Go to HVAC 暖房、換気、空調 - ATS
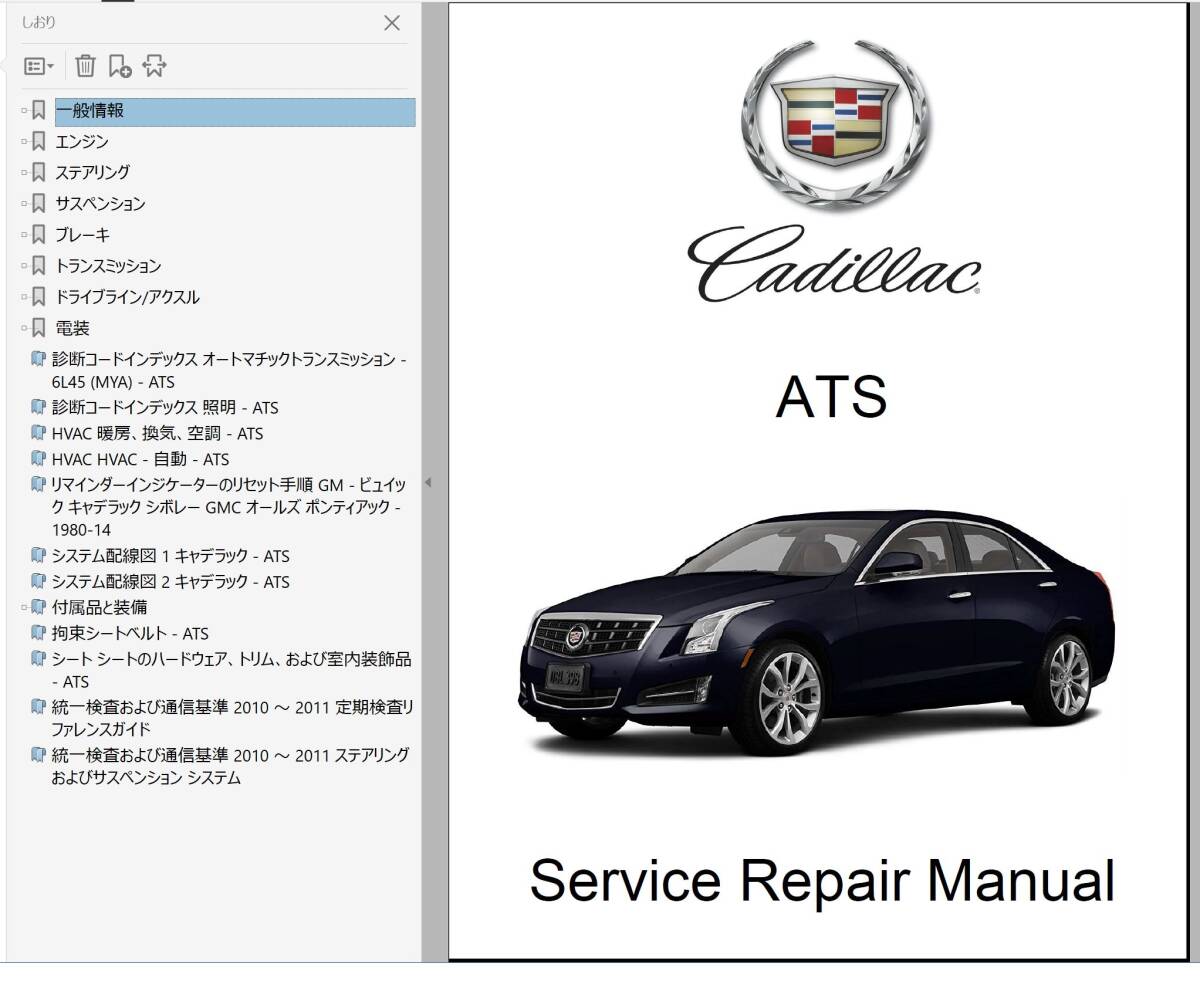 pos(158,434)
